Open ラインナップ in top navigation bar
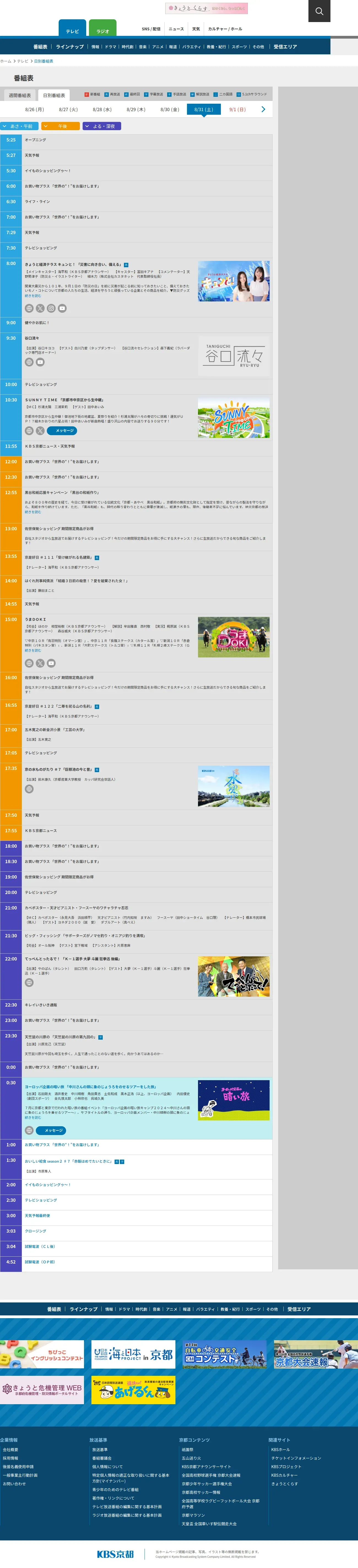 (x=70, y=47)
